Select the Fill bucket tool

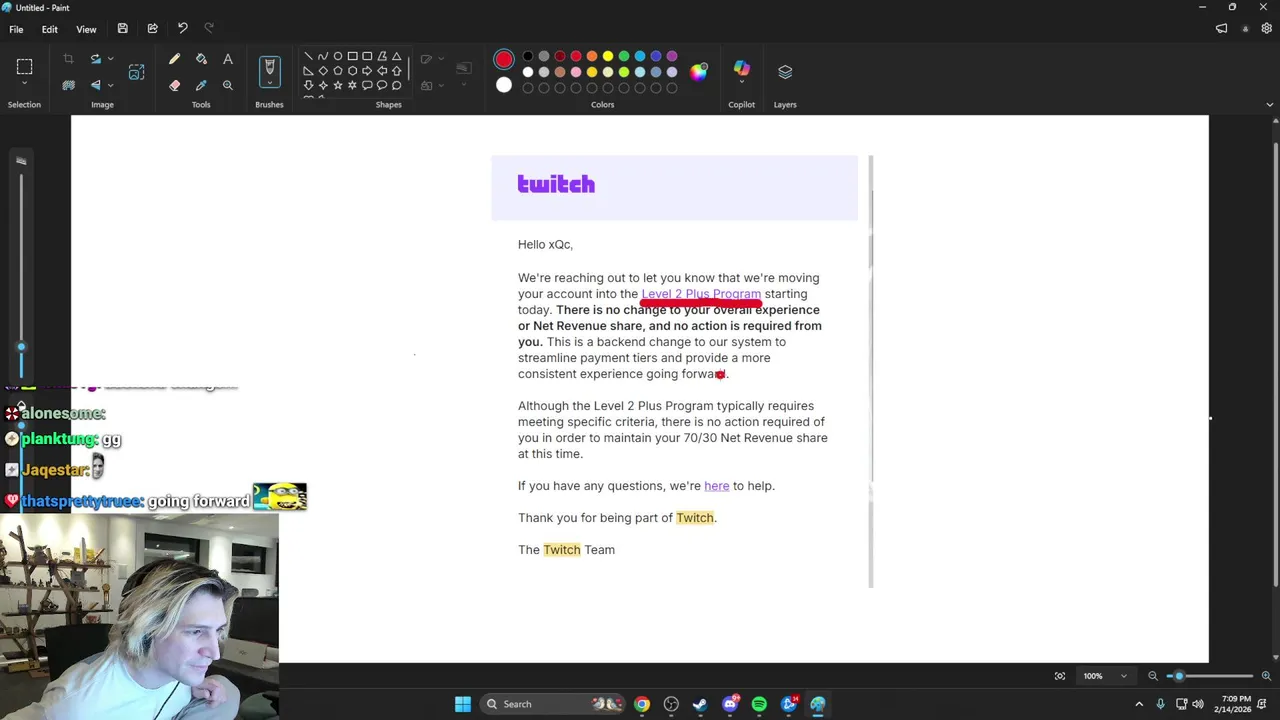click(x=201, y=60)
